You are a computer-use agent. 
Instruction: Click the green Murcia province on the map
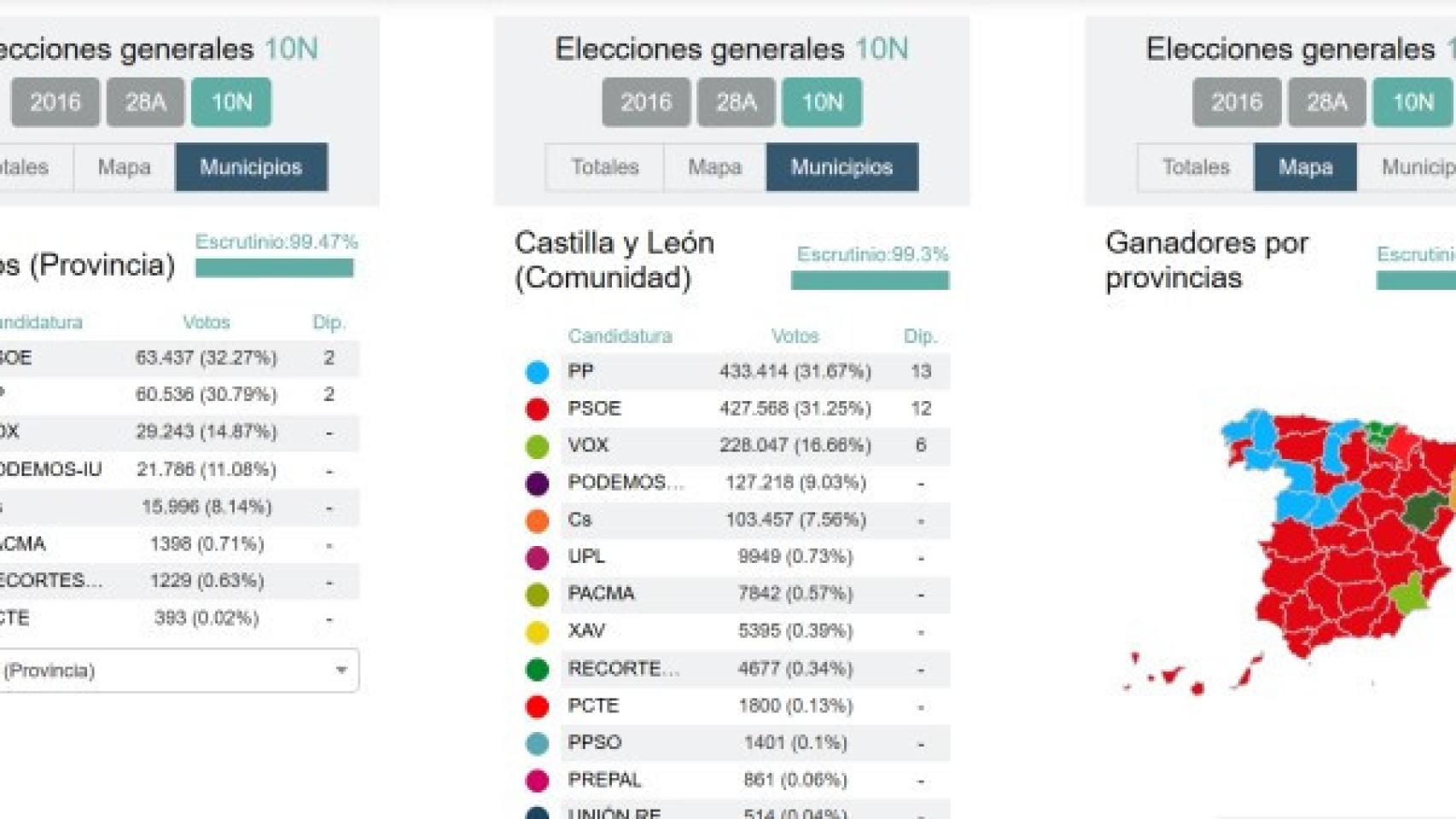[x=1408, y=595]
